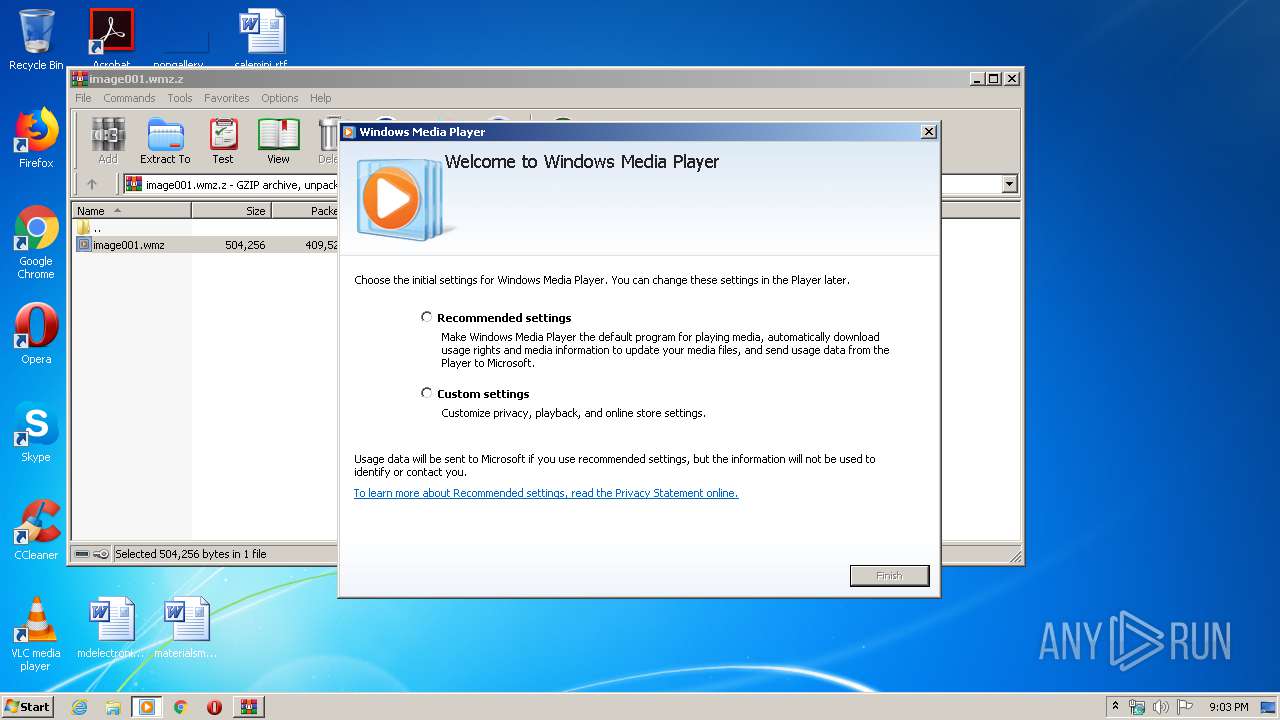The height and width of the screenshot is (720, 1280).
Task: Open the materialsm... Word document on desktop
Action: pos(186,628)
